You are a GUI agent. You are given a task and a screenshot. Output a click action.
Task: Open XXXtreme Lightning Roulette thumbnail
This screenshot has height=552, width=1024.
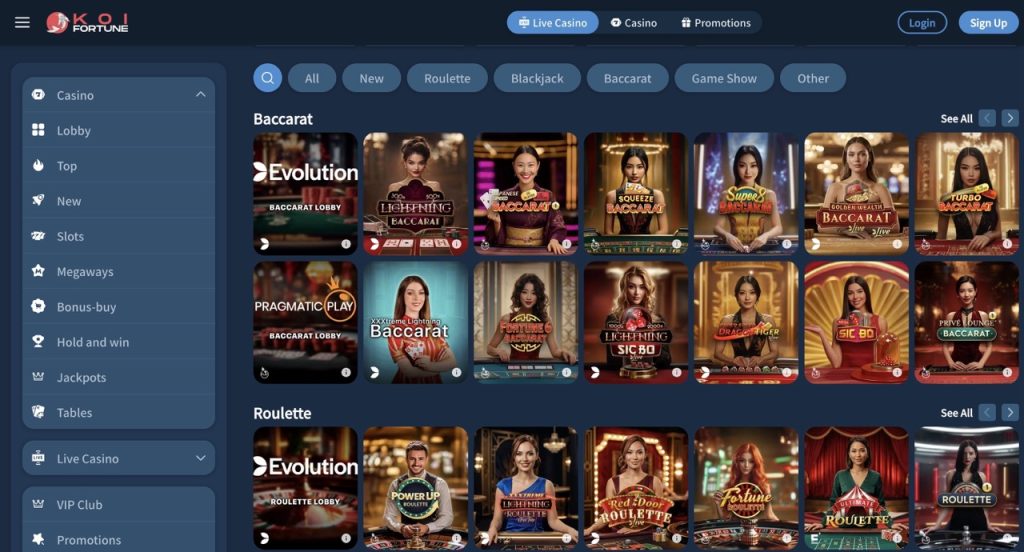coord(526,488)
